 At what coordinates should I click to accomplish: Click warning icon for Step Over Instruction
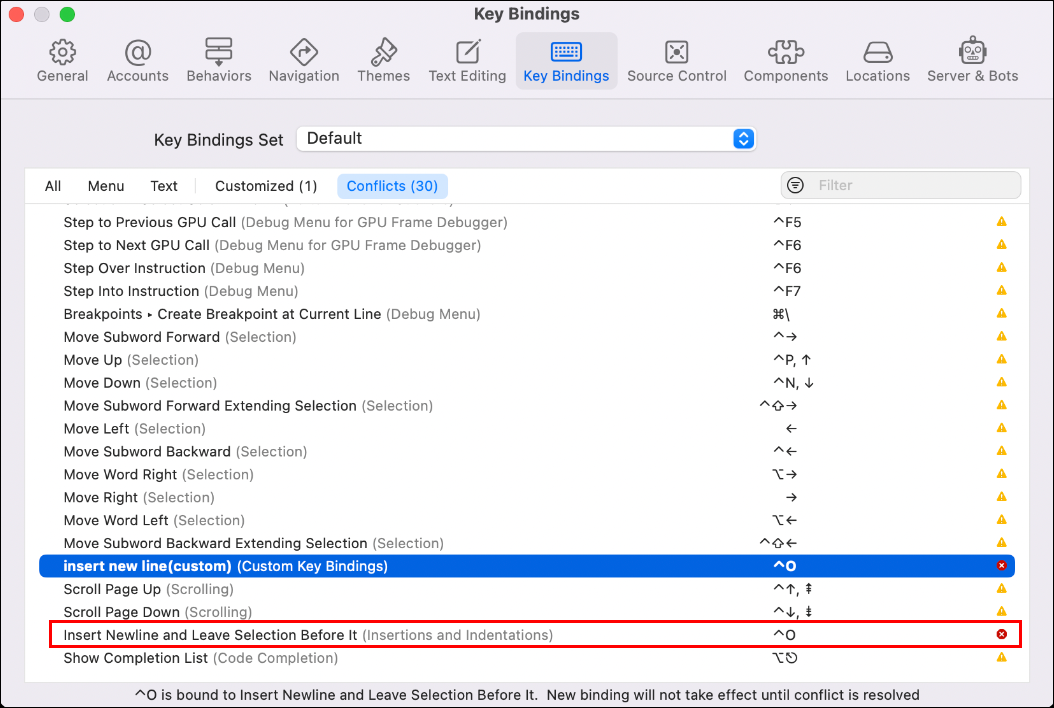1002,268
